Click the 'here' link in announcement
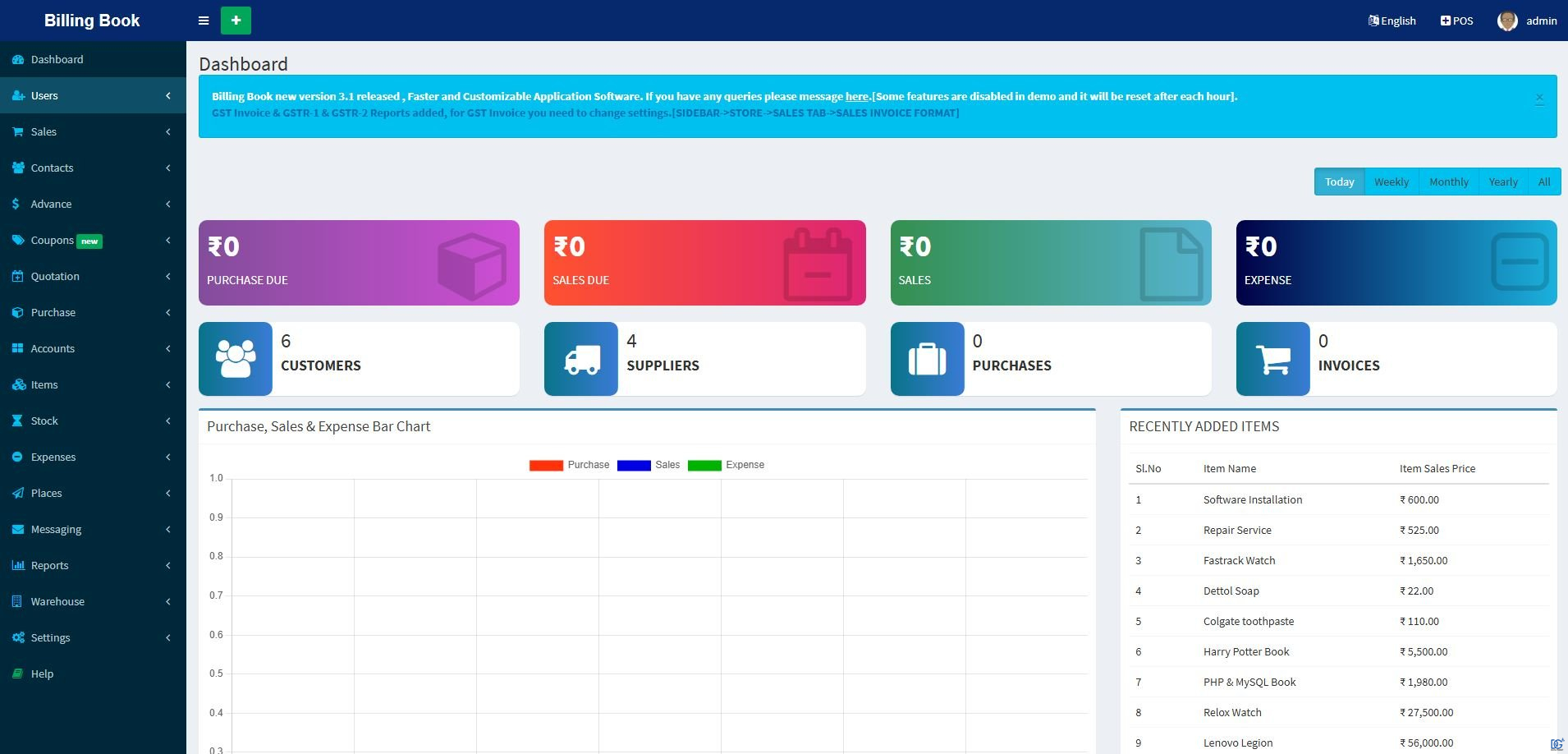This screenshot has width=1568, height=754. (856, 96)
